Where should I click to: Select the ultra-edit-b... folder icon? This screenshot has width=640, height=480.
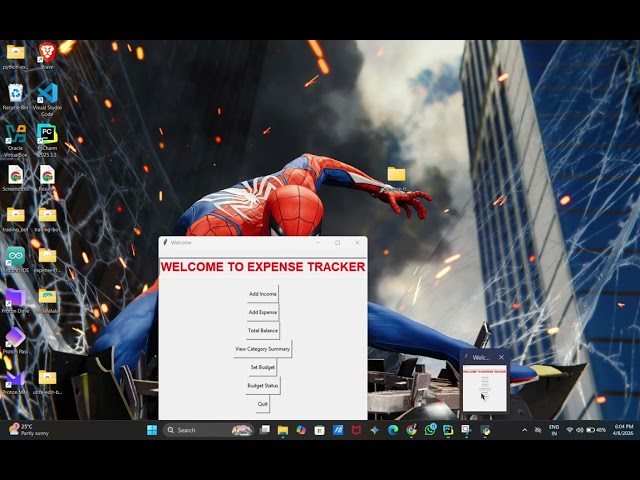click(x=47, y=382)
